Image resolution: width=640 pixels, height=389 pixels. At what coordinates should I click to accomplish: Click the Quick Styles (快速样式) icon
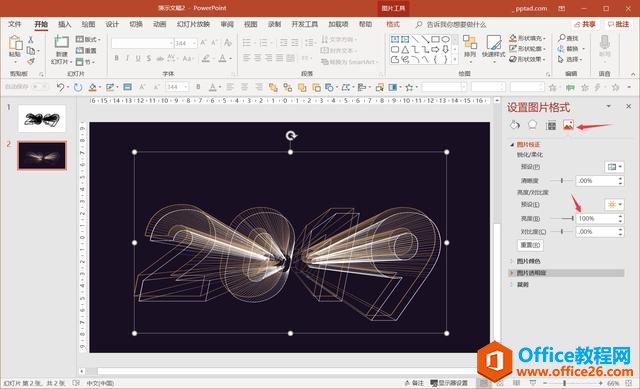pos(493,46)
